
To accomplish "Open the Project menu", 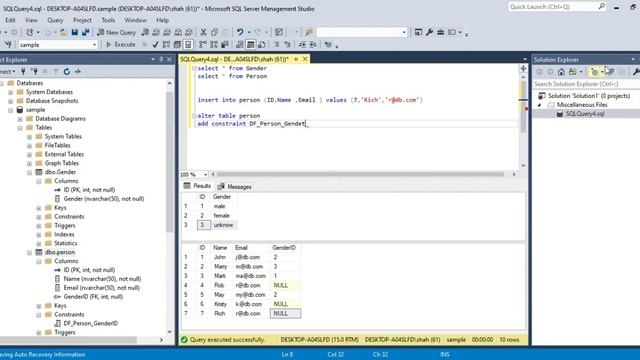I will pos(82,20).
